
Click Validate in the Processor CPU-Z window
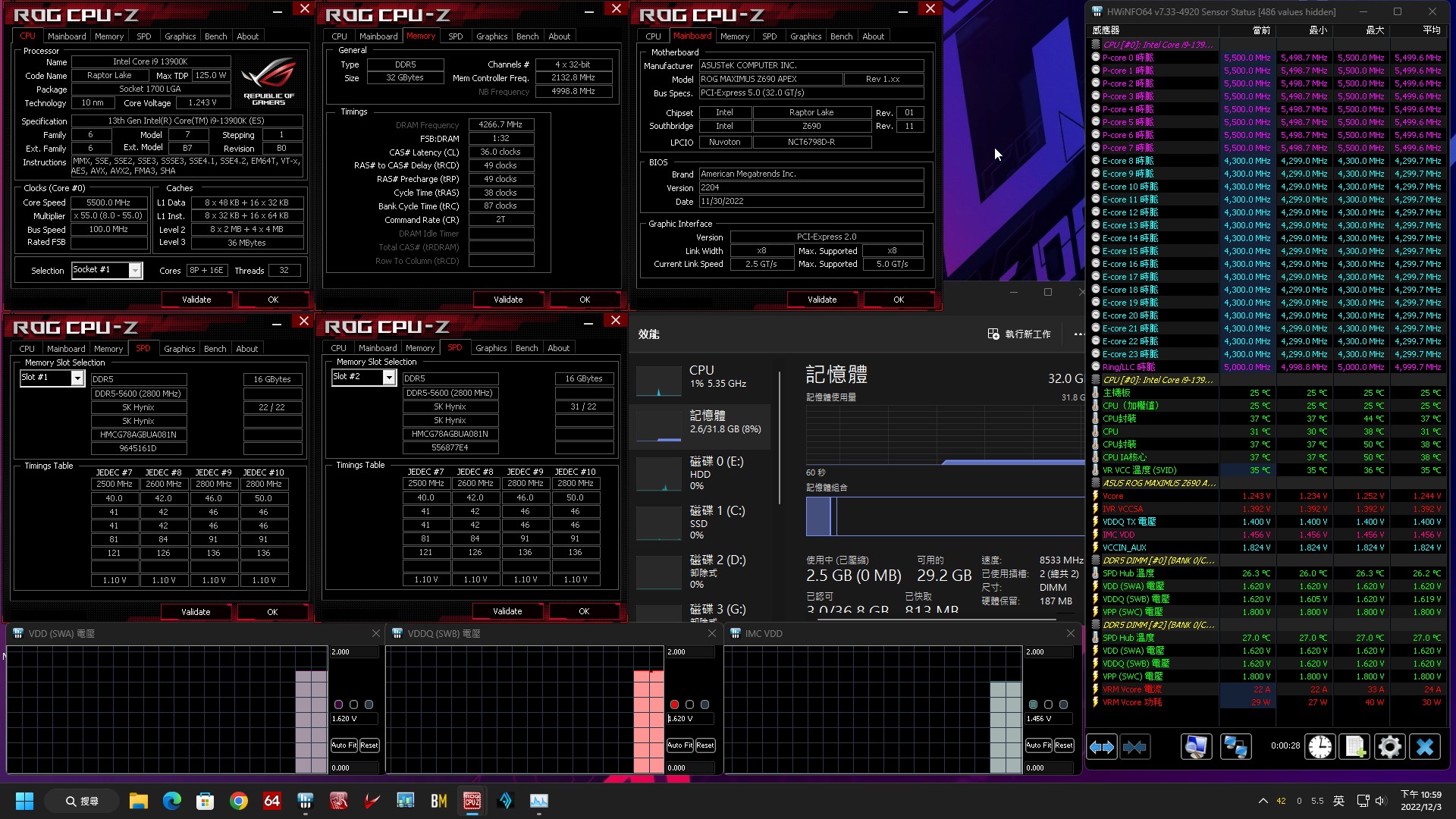click(196, 300)
